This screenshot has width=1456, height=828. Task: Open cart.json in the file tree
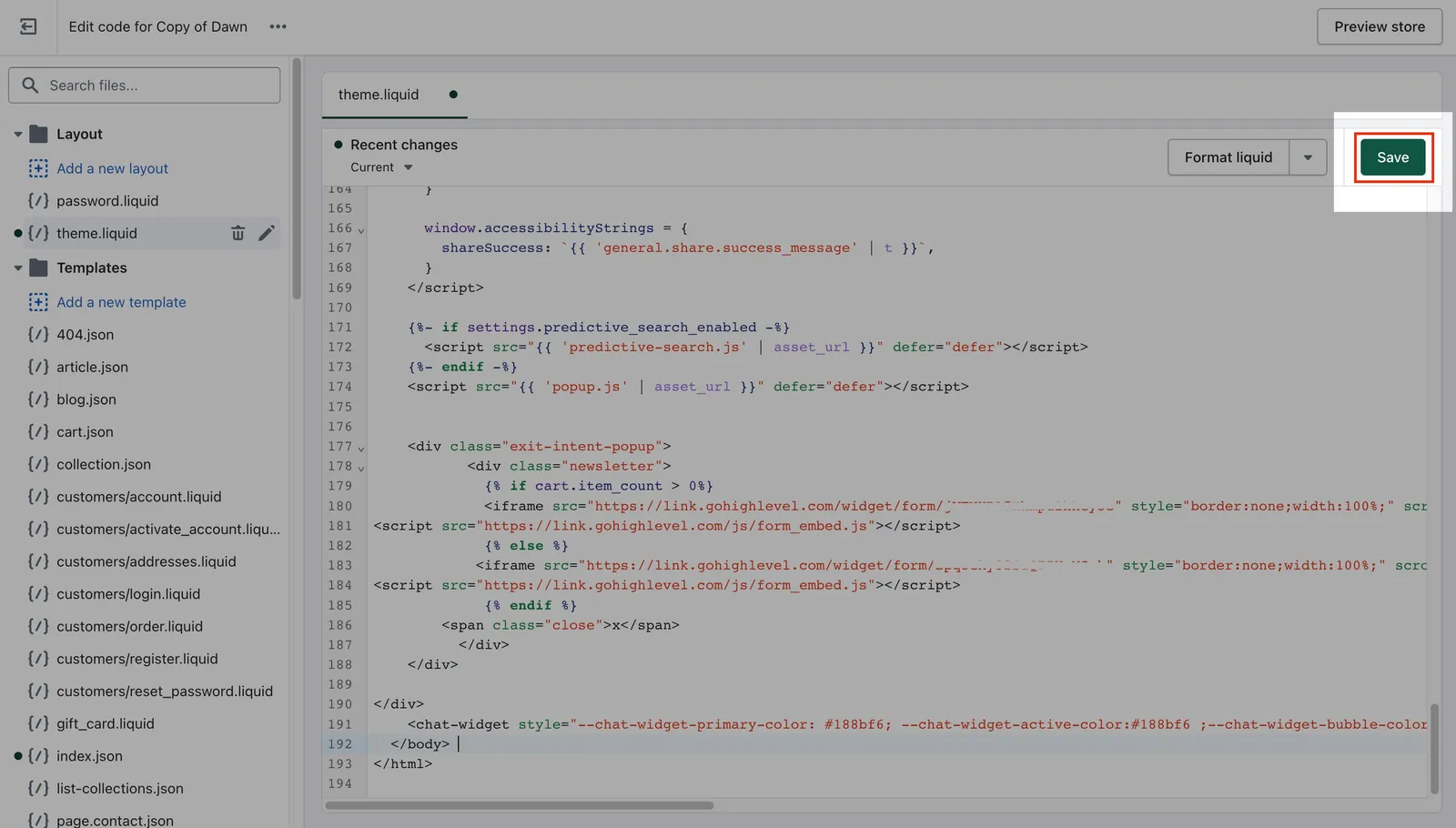click(x=85, y=431)
